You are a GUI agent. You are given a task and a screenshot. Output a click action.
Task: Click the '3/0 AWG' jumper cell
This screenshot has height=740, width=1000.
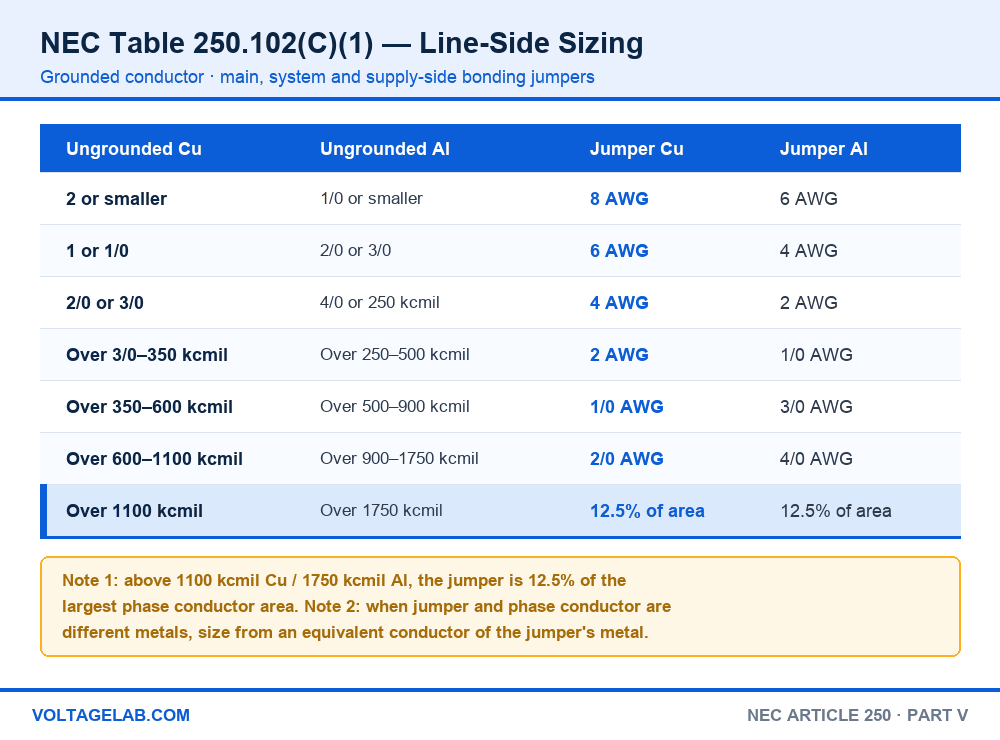[x=816, y=407]
